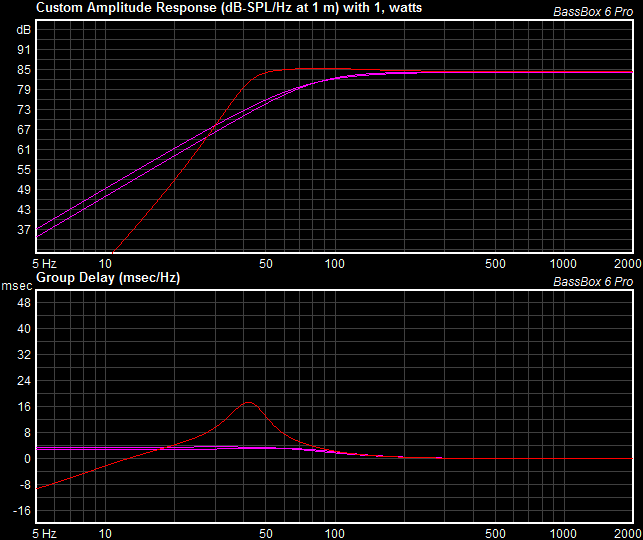Image resolution: width=643 pixels, height=540 pixels.
Task: Click 1000 frequency label under amplitude graph
Action: [563, 264]
